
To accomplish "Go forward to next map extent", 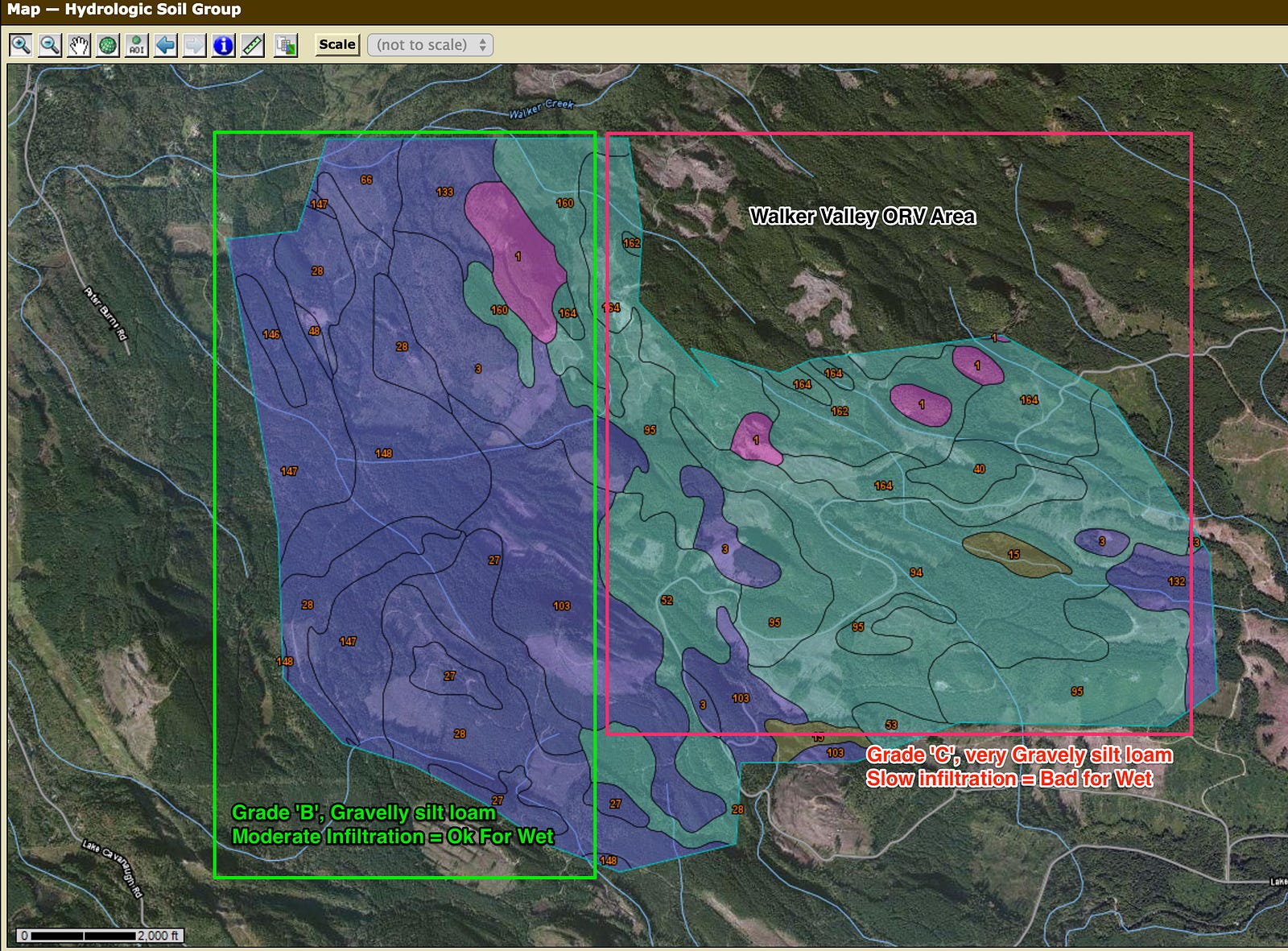I will click(x=195, y=45).
